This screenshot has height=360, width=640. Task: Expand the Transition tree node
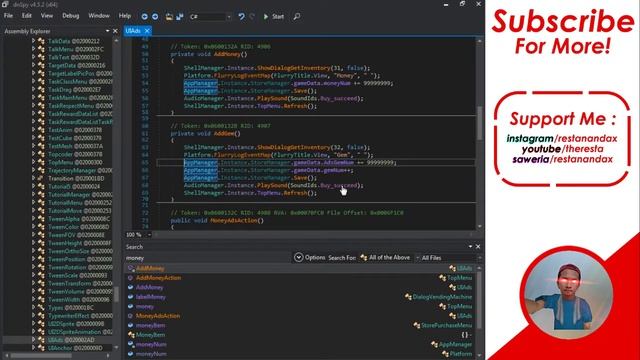click(33, 178)
